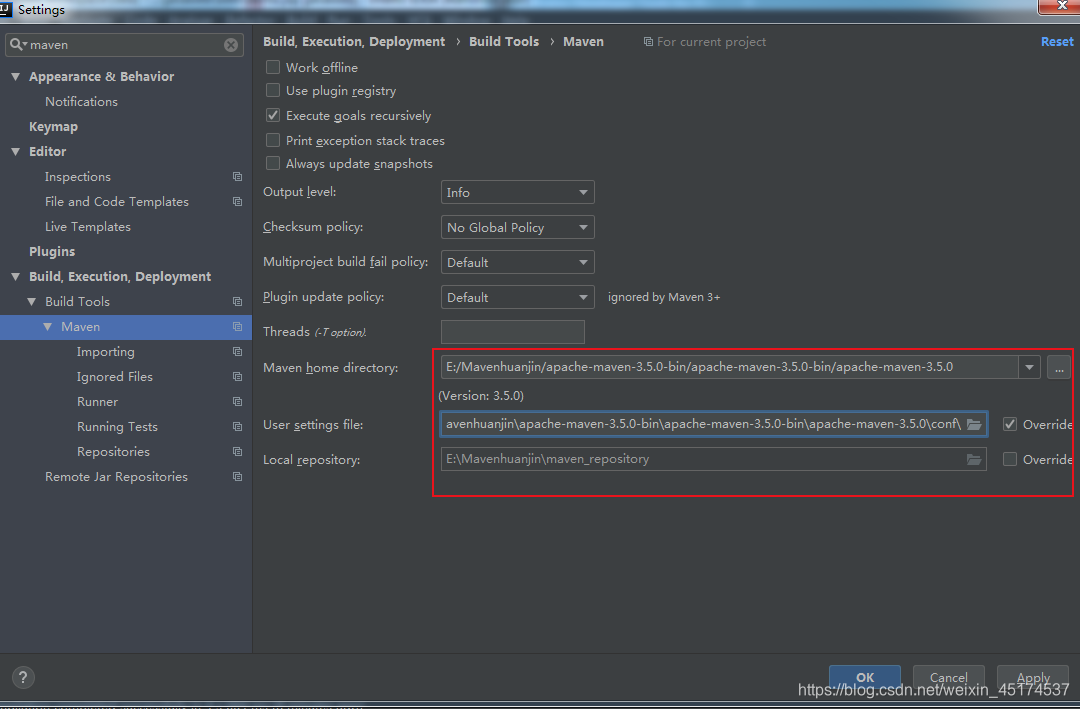
Task: Click the Cancel button
Action: (x=948, y=677)
